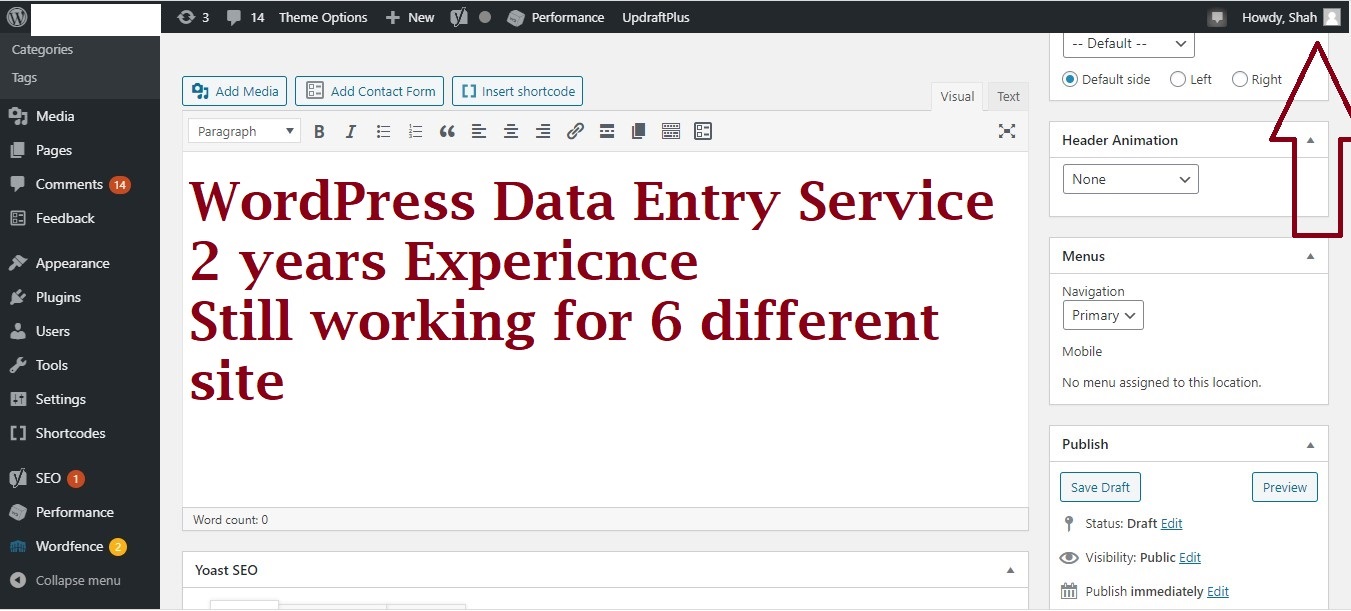Toggle the toolbar keyboard icon
The image size is (1351, 611).
(671, 131)
